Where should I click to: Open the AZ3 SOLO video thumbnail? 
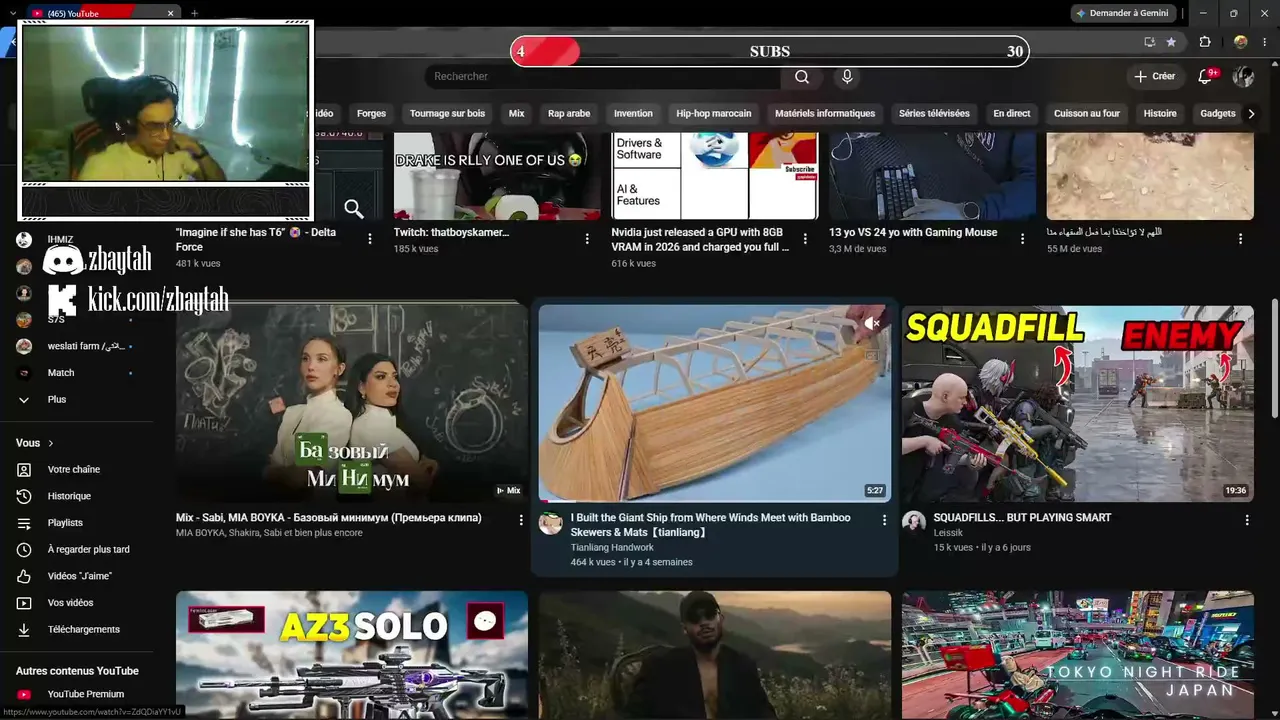tap(352, 655)
